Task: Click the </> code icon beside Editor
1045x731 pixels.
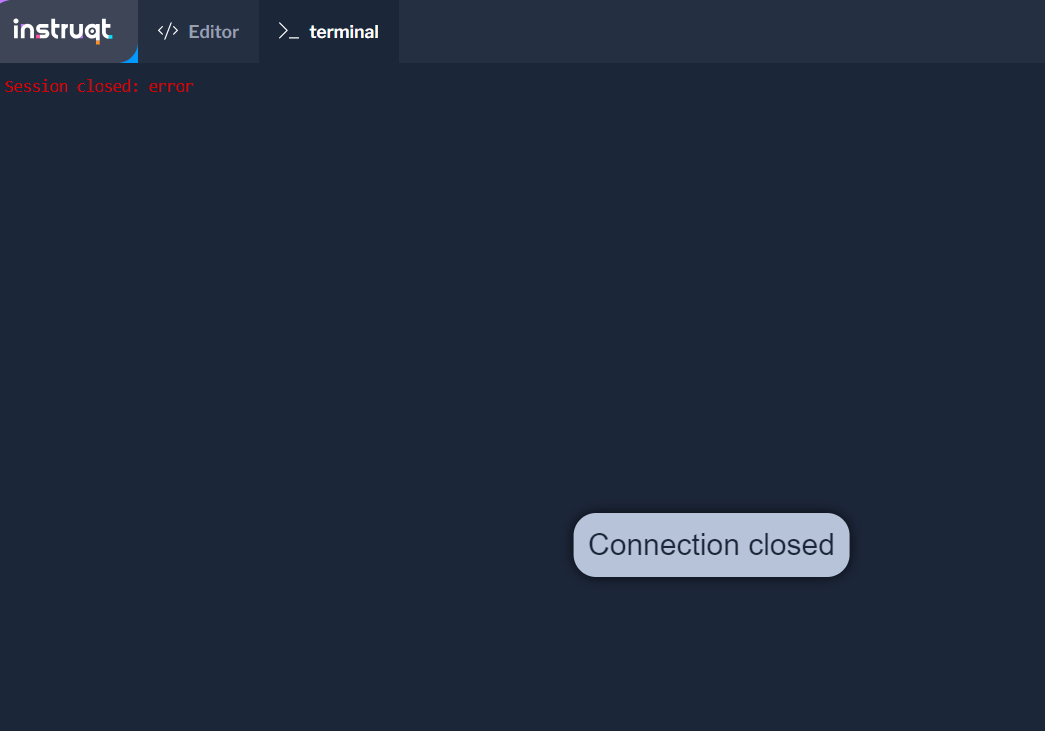Action: (x=167, y=31)
